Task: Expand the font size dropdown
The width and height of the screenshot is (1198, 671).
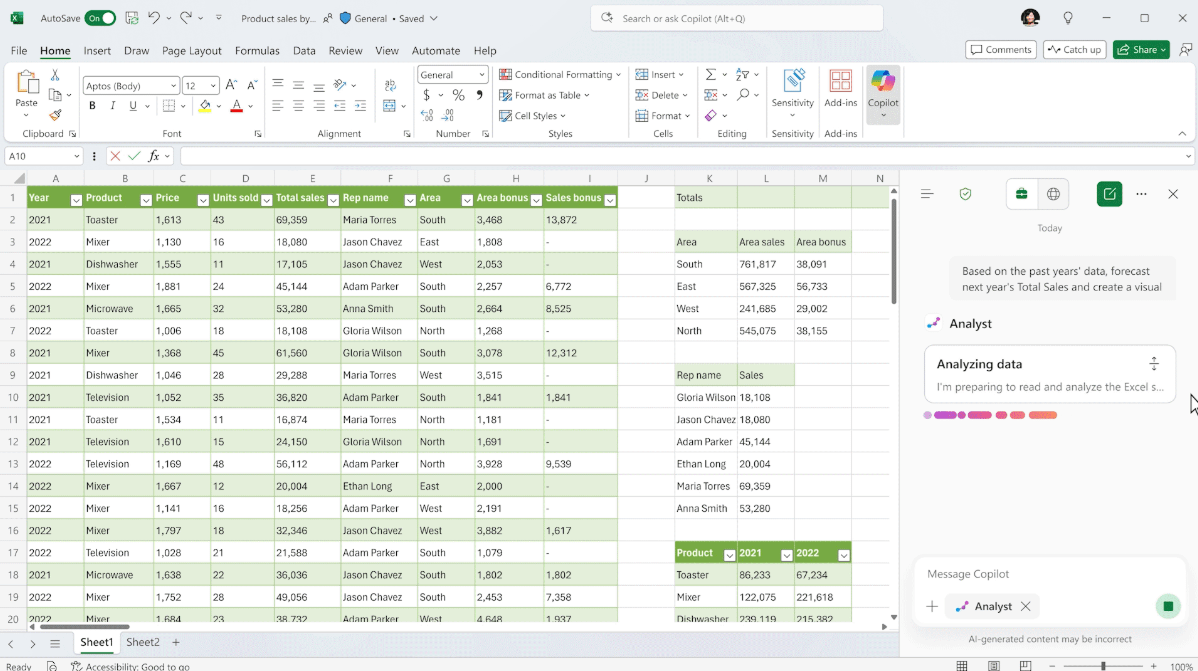Action: [x=213, y=86]
